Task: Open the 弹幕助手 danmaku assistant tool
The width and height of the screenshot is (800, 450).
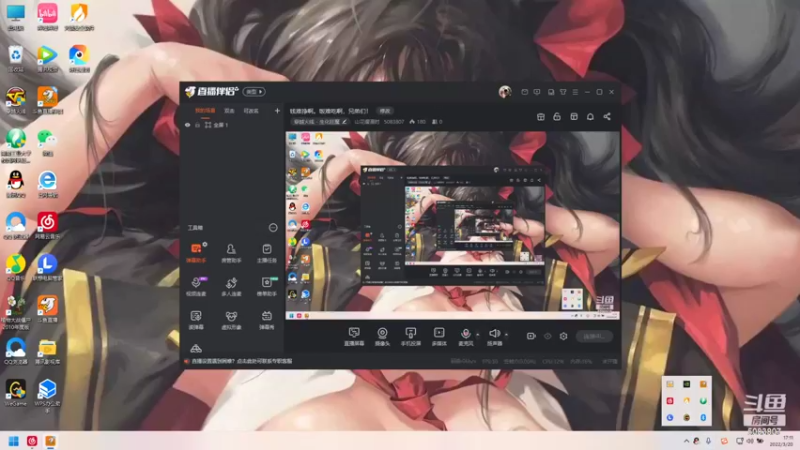Action: [196, 253]
